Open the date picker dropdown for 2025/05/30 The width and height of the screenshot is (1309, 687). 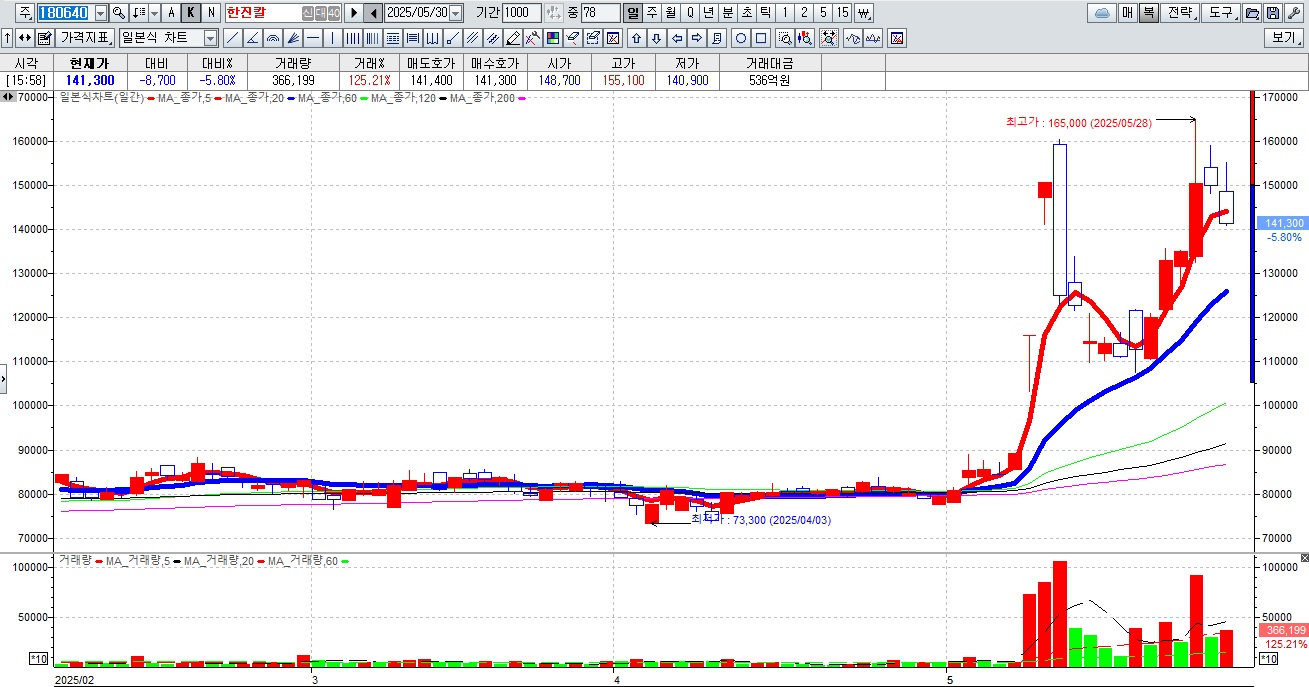click(x=456, y=13)
